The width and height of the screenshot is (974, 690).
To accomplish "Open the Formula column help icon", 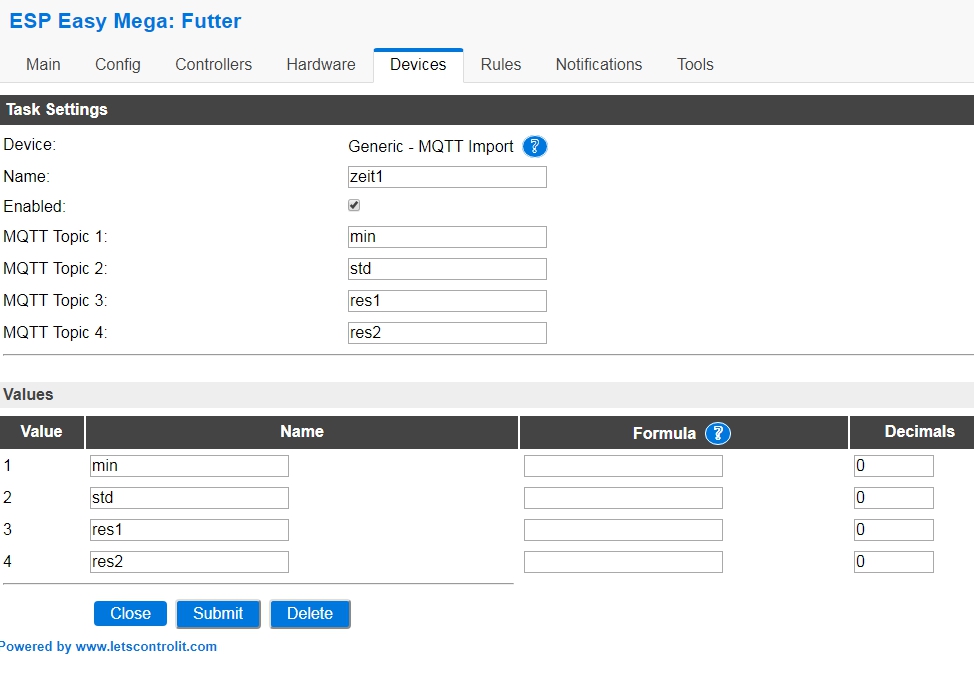I will (717, 433).
